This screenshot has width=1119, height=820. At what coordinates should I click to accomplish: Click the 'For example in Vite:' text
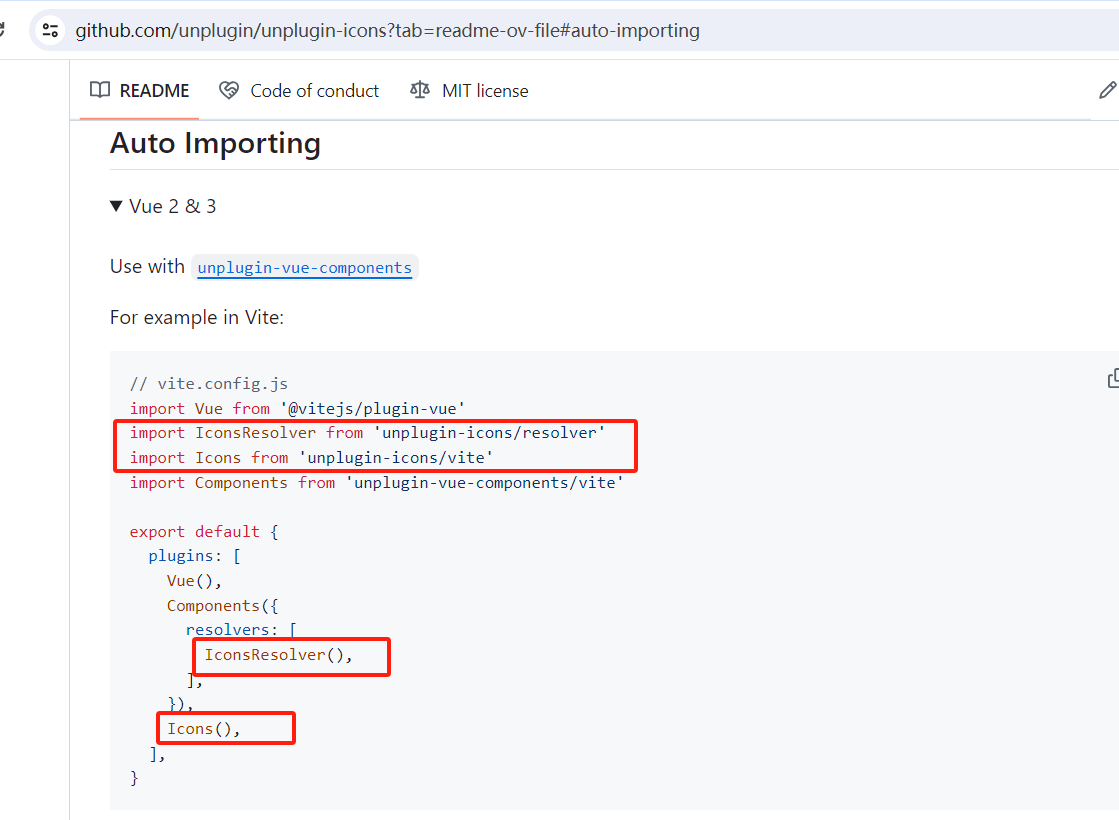click(x=197, y=318)
